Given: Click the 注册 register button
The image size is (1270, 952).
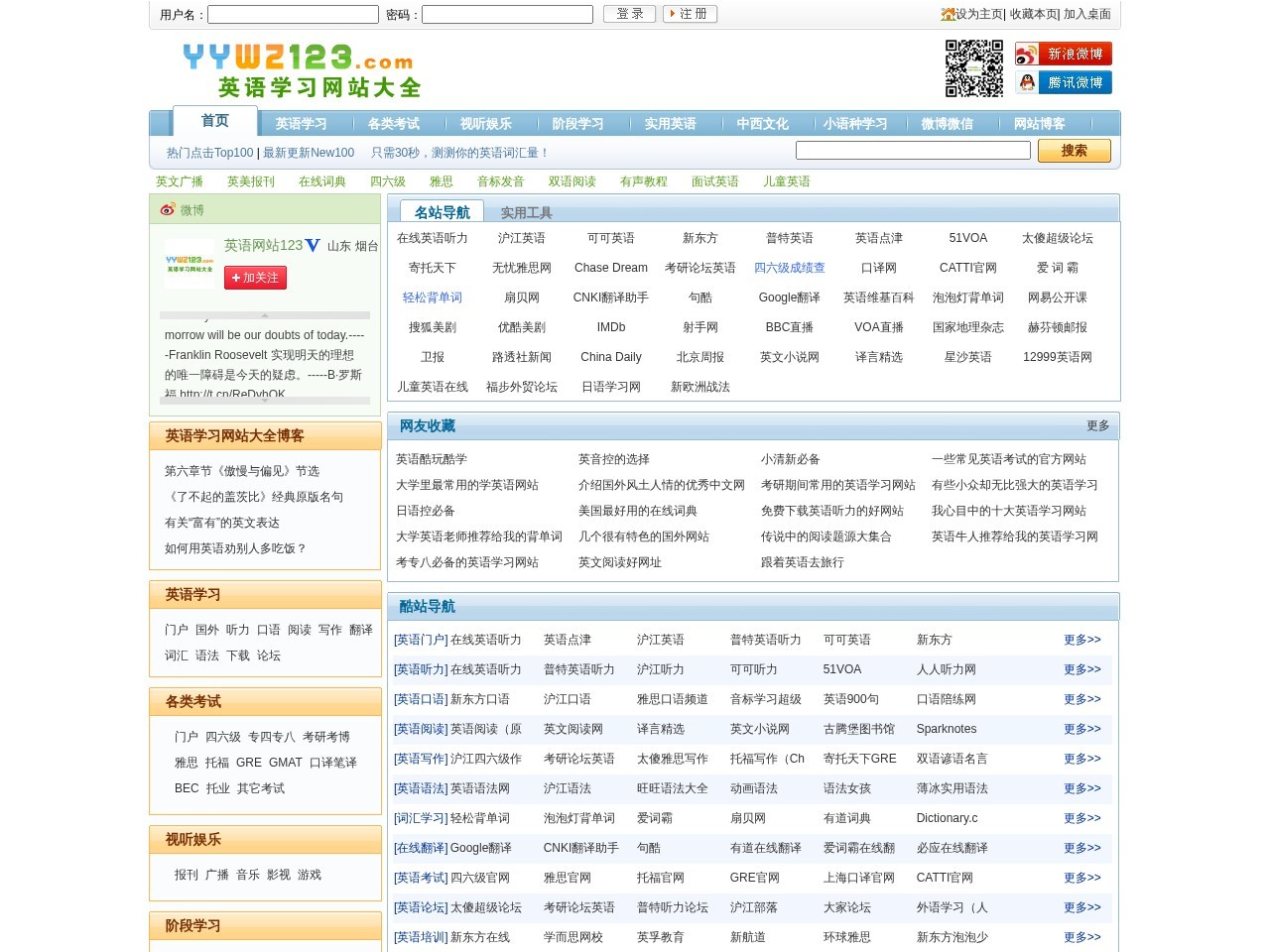Looking at the screenshot, I should 690,14.
